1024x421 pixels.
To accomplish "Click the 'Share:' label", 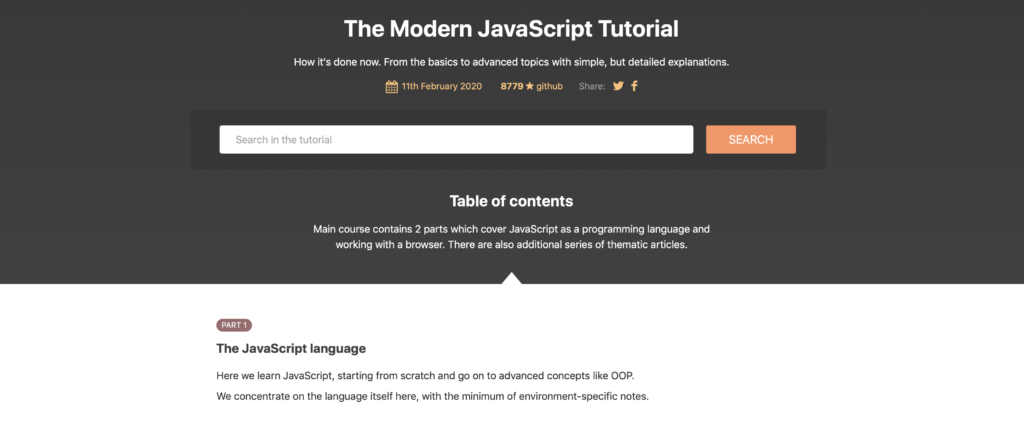I will click(592, 86).
